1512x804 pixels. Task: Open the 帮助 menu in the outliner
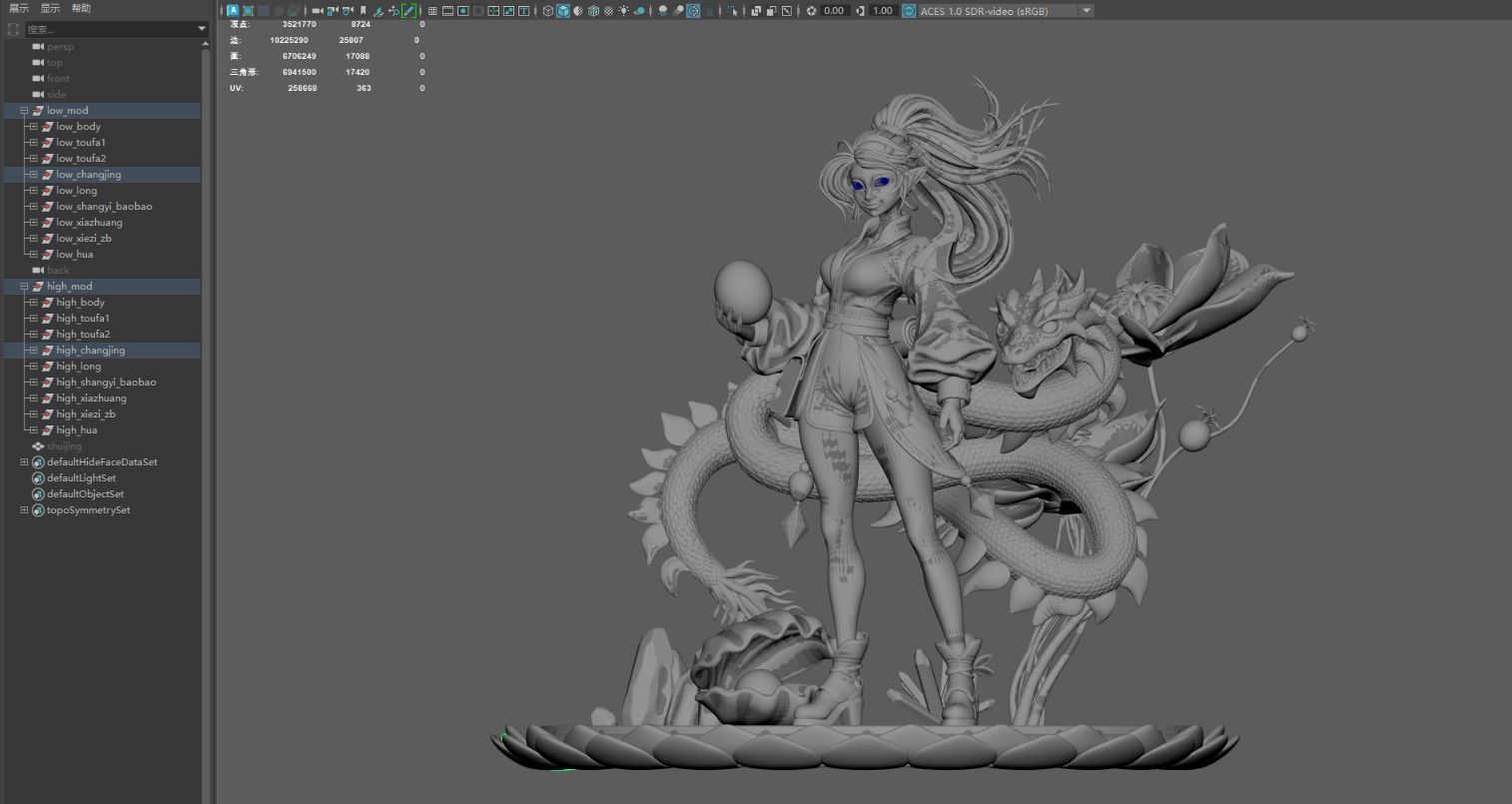point(81,8)
